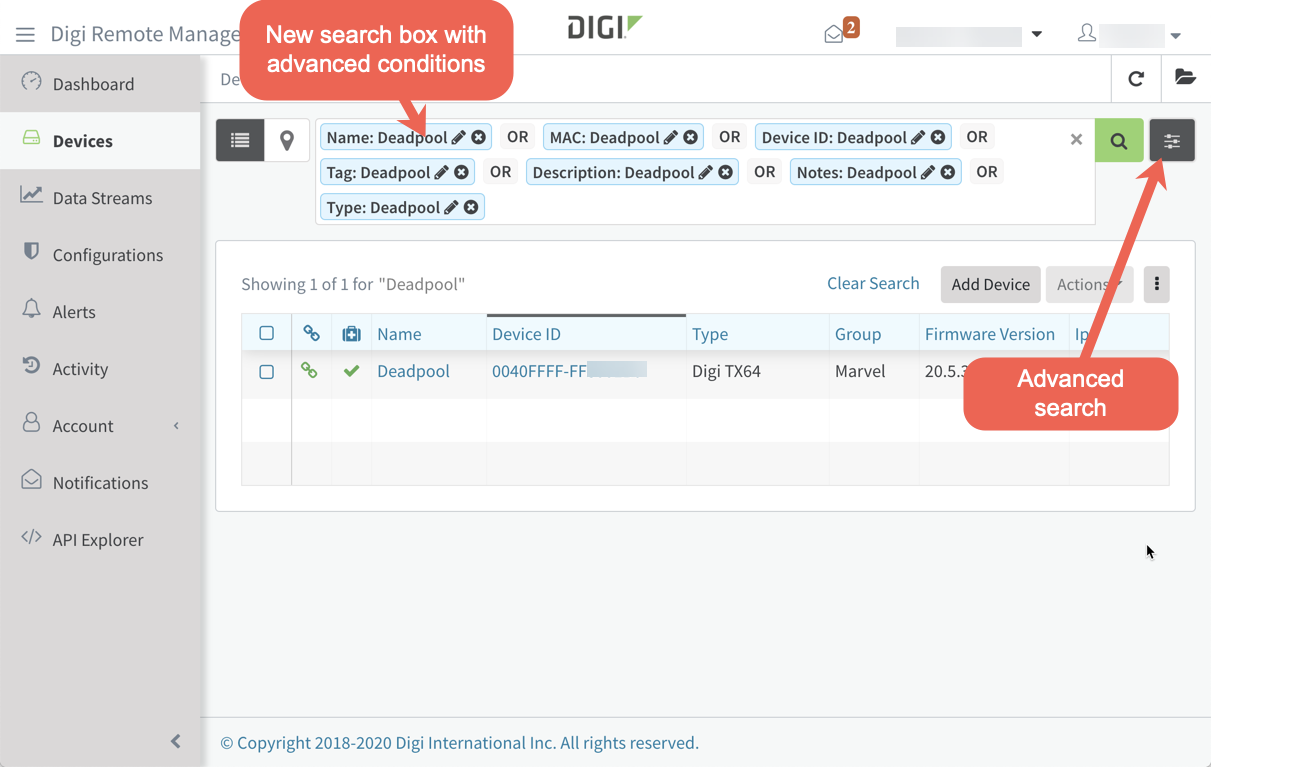
Task: Click the Add Device button
Action: point(991,284)
